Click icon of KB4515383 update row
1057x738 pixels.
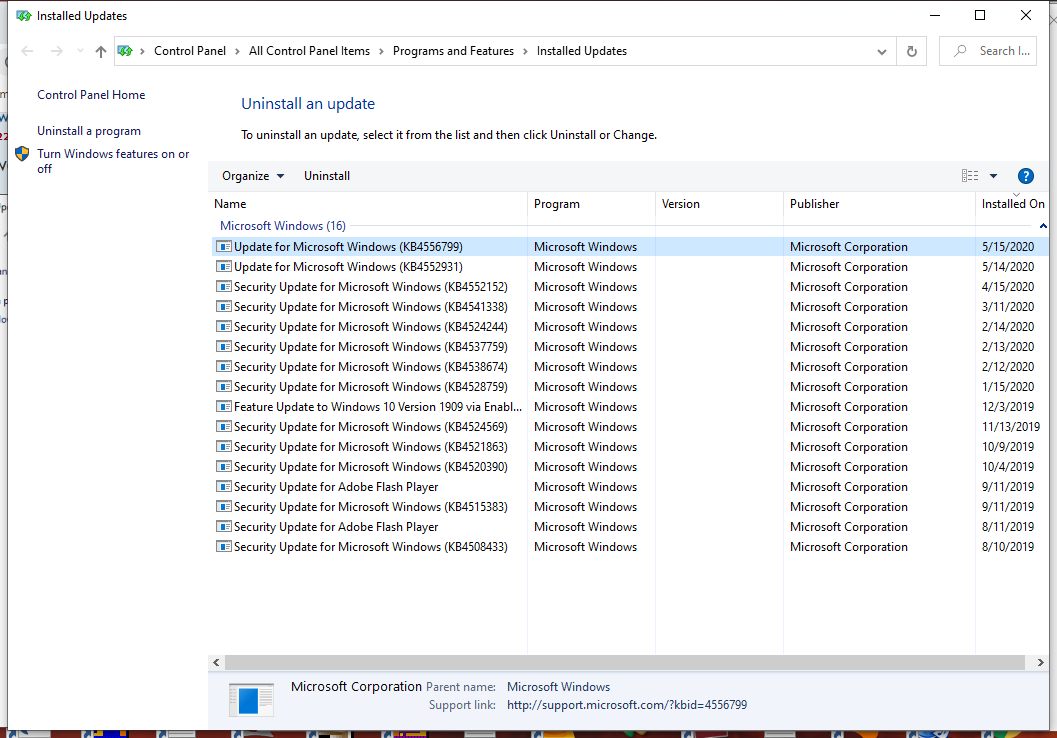(x=223, y=506)
